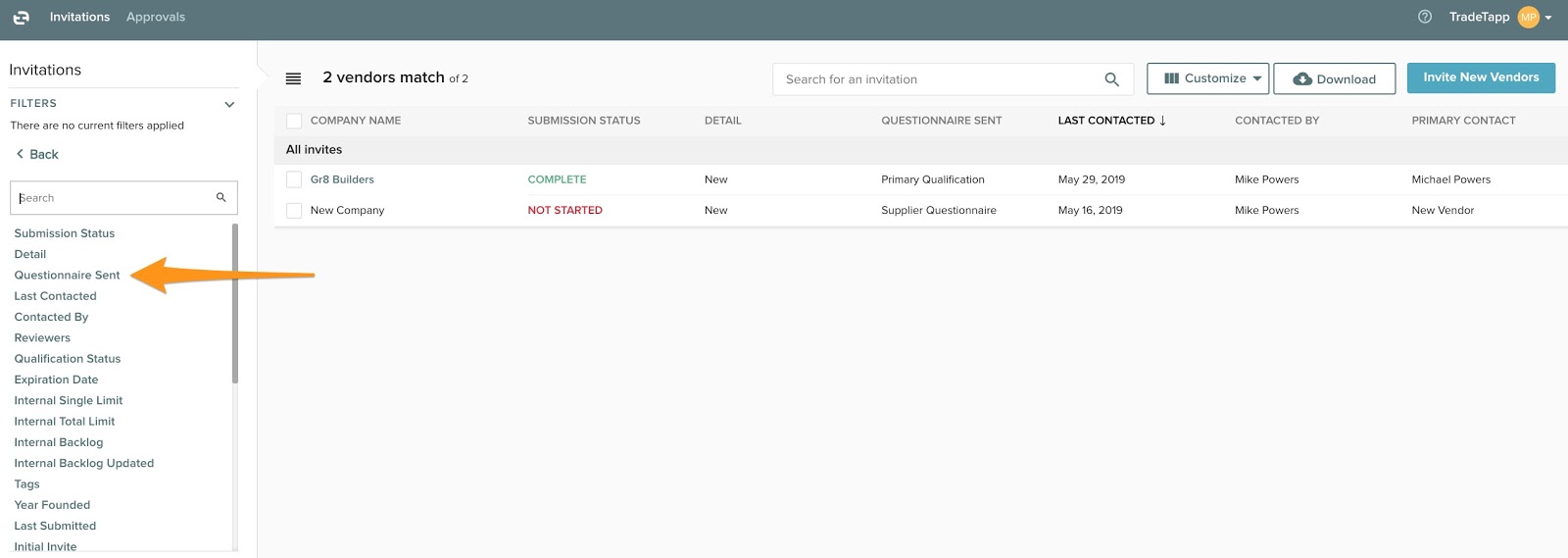The width and height of the screenshot is (1568, 558).
Task: Check the box for Gr8 Builders
Action: pyautogui.click(x=294, y=179)
